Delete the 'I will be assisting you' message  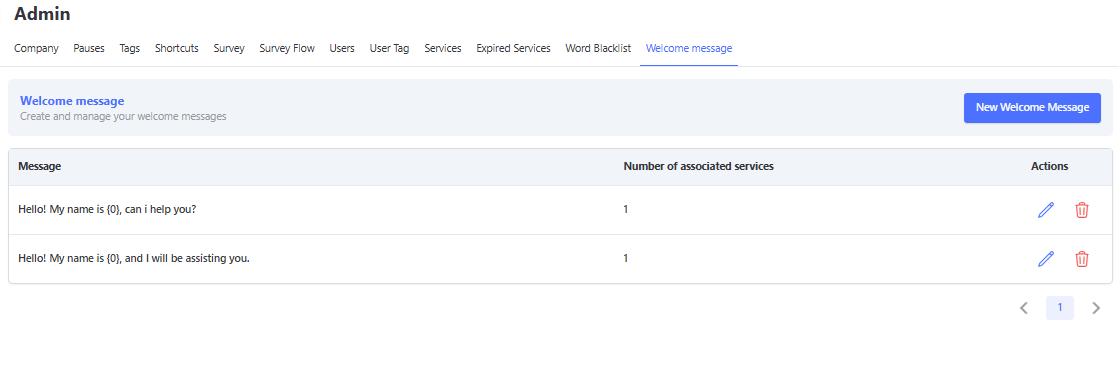1082,258
